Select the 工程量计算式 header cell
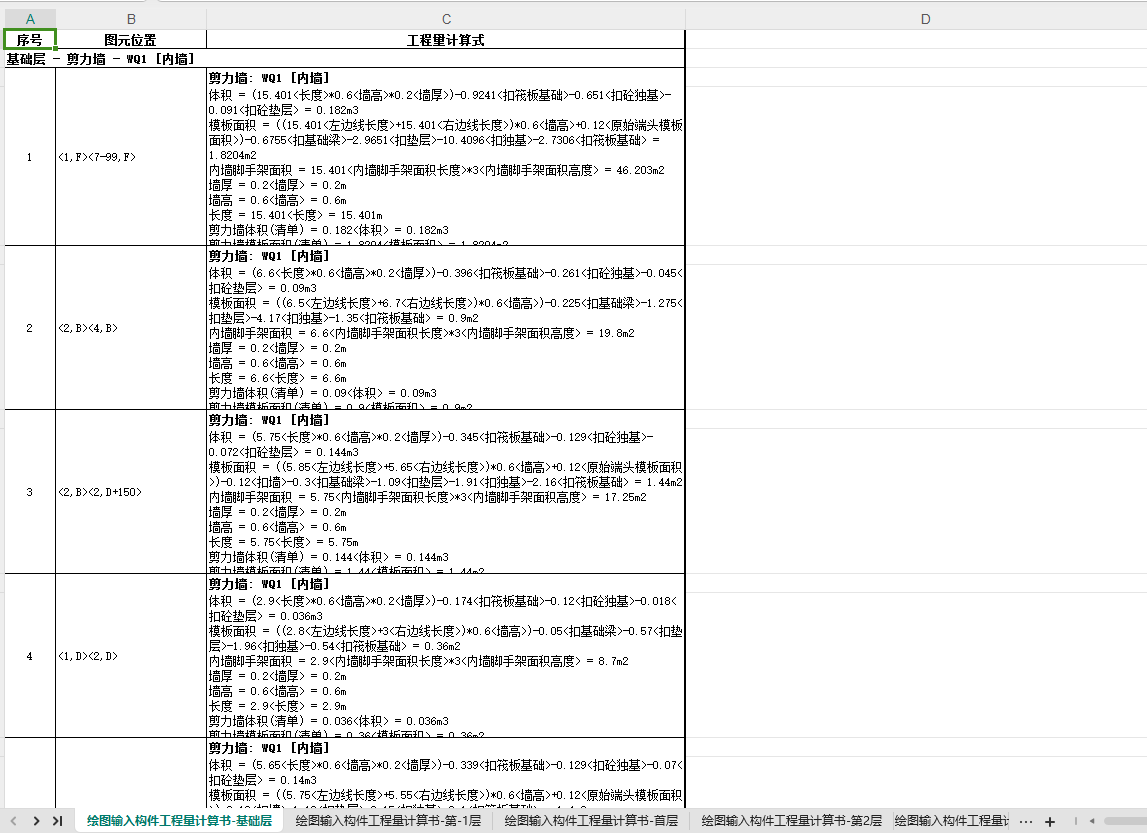 [x=446, y=39]
